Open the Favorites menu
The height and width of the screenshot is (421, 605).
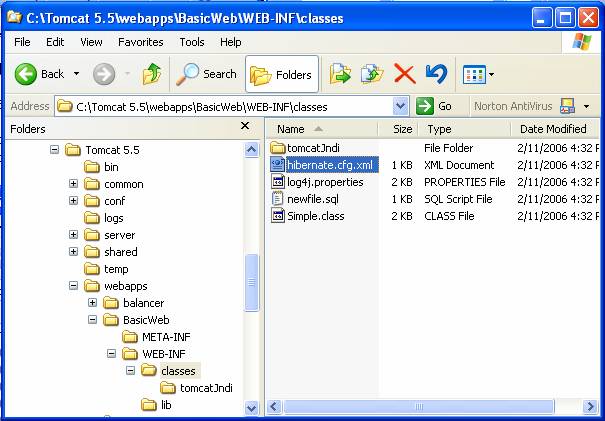[140, 42]
